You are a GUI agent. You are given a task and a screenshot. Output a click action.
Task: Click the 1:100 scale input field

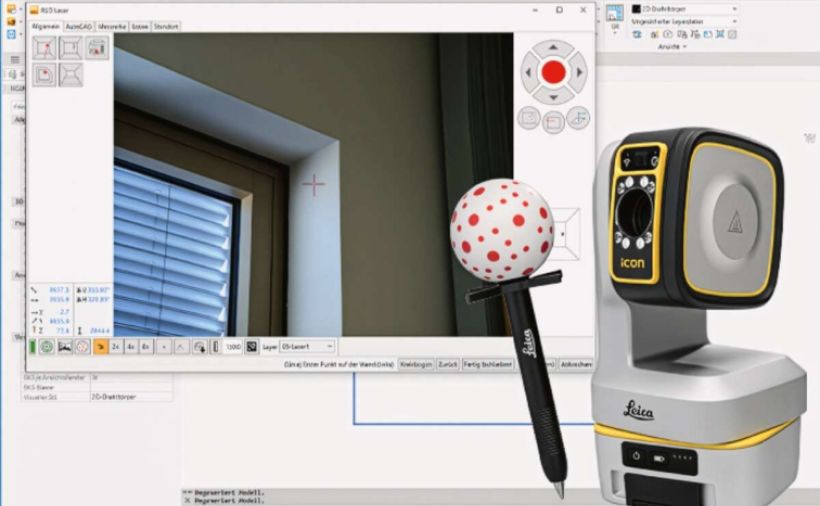point(232,346)
